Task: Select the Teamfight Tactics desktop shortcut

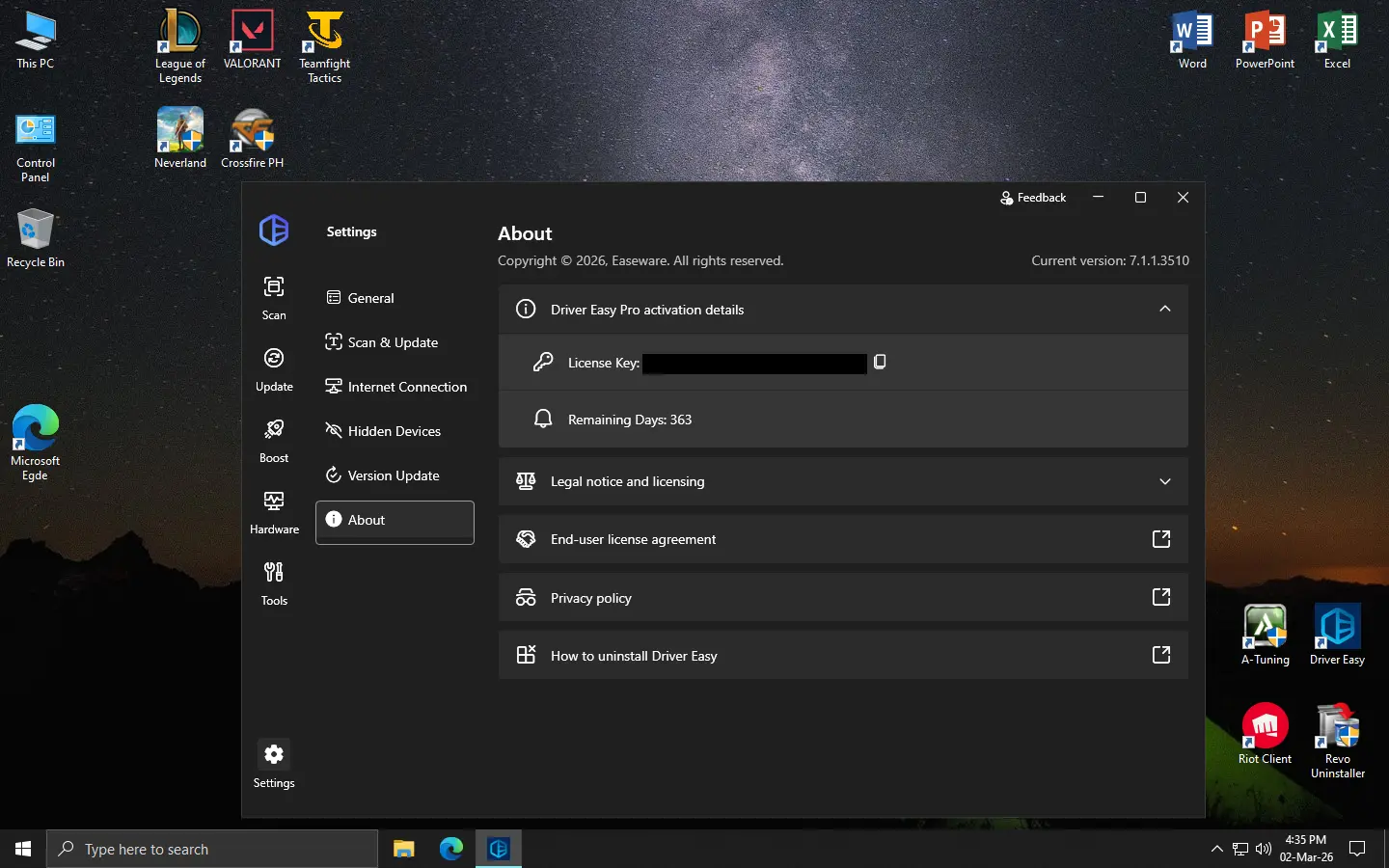Action: [x=324, y=46]
